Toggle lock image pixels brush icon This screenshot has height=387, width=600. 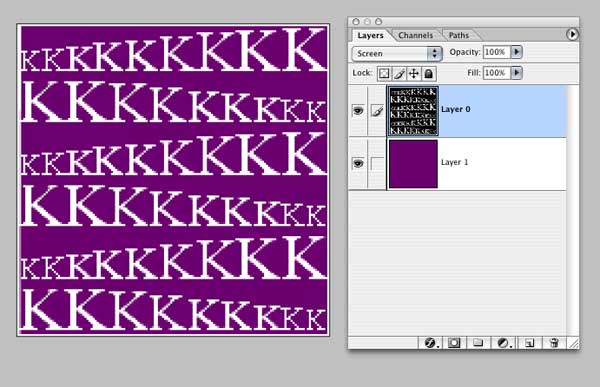click(x=399, y=73)
